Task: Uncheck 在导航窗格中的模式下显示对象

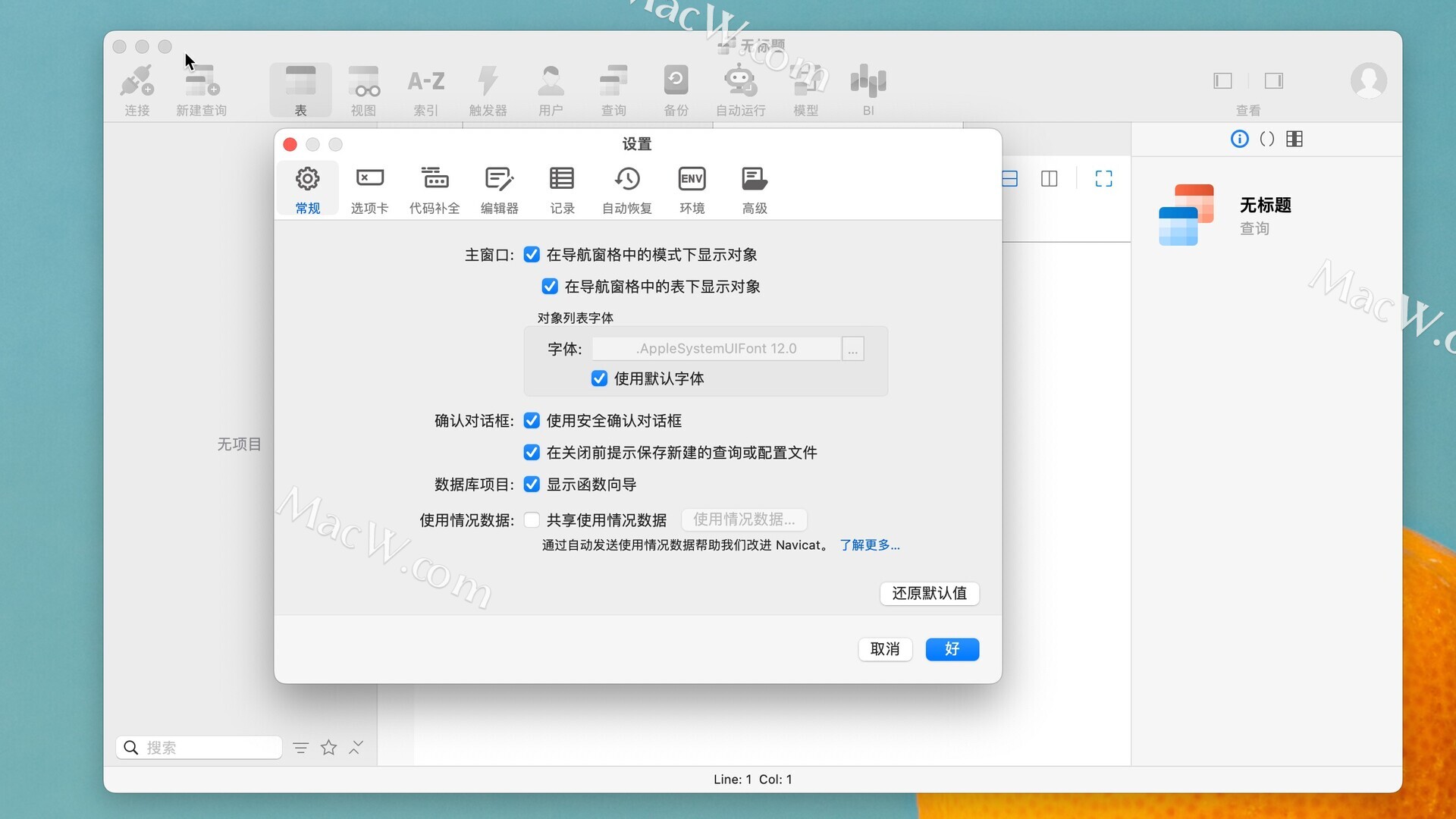Action: 532,255
